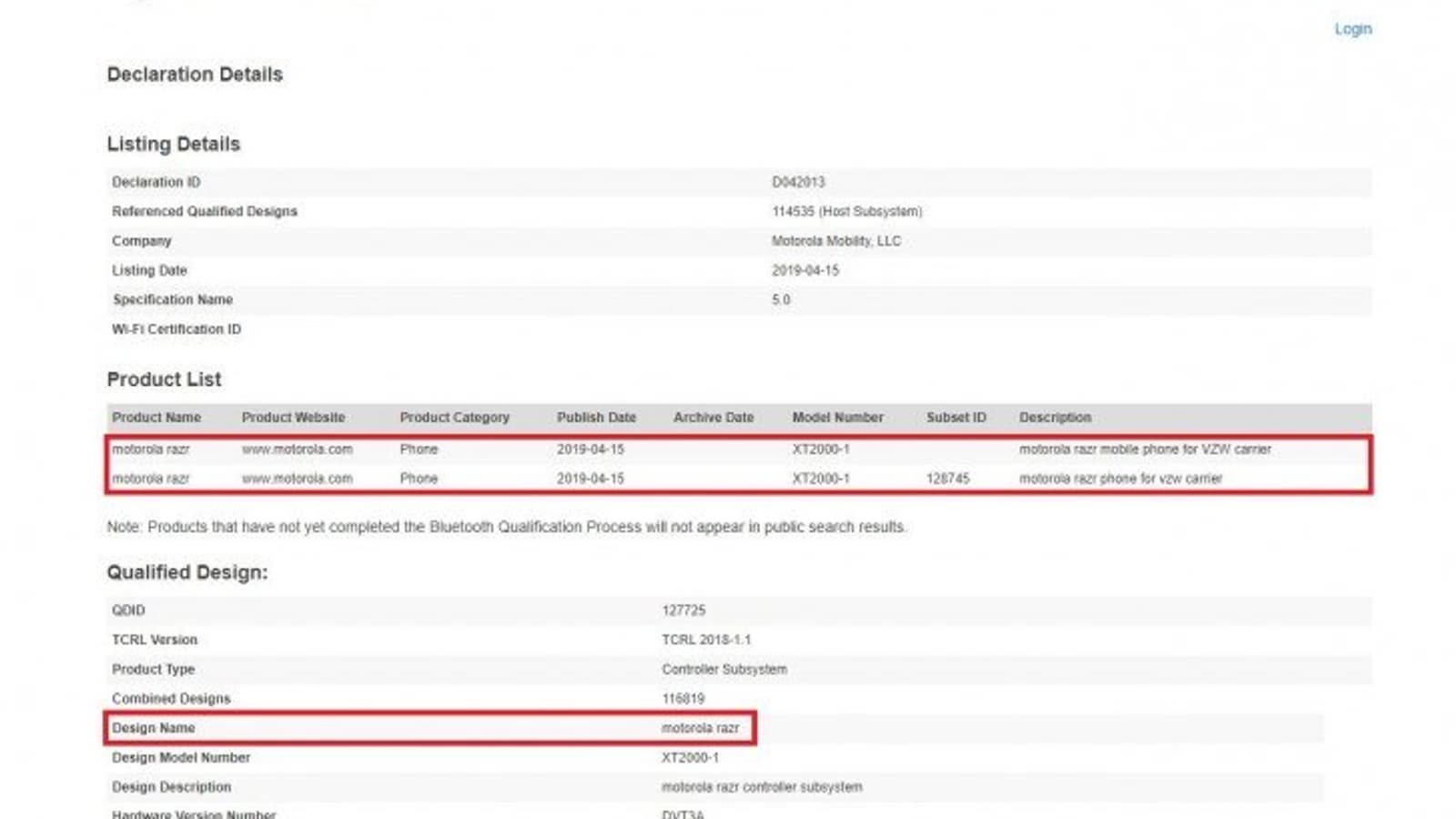Viewport: 1456px width, 819px height.
Task: Click the "Listing Details" section heading
Action: click(174, 144)
